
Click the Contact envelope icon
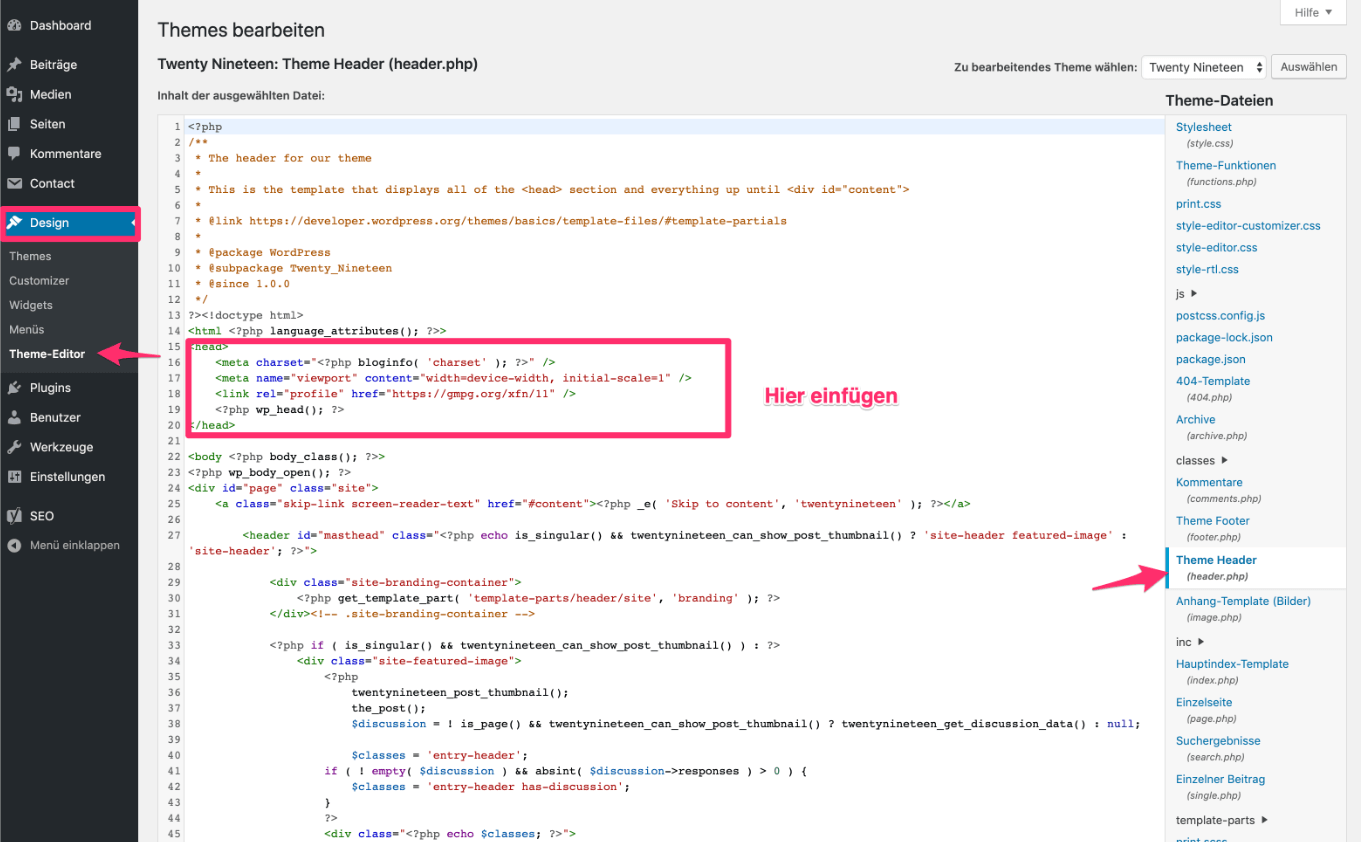(14, 184)
